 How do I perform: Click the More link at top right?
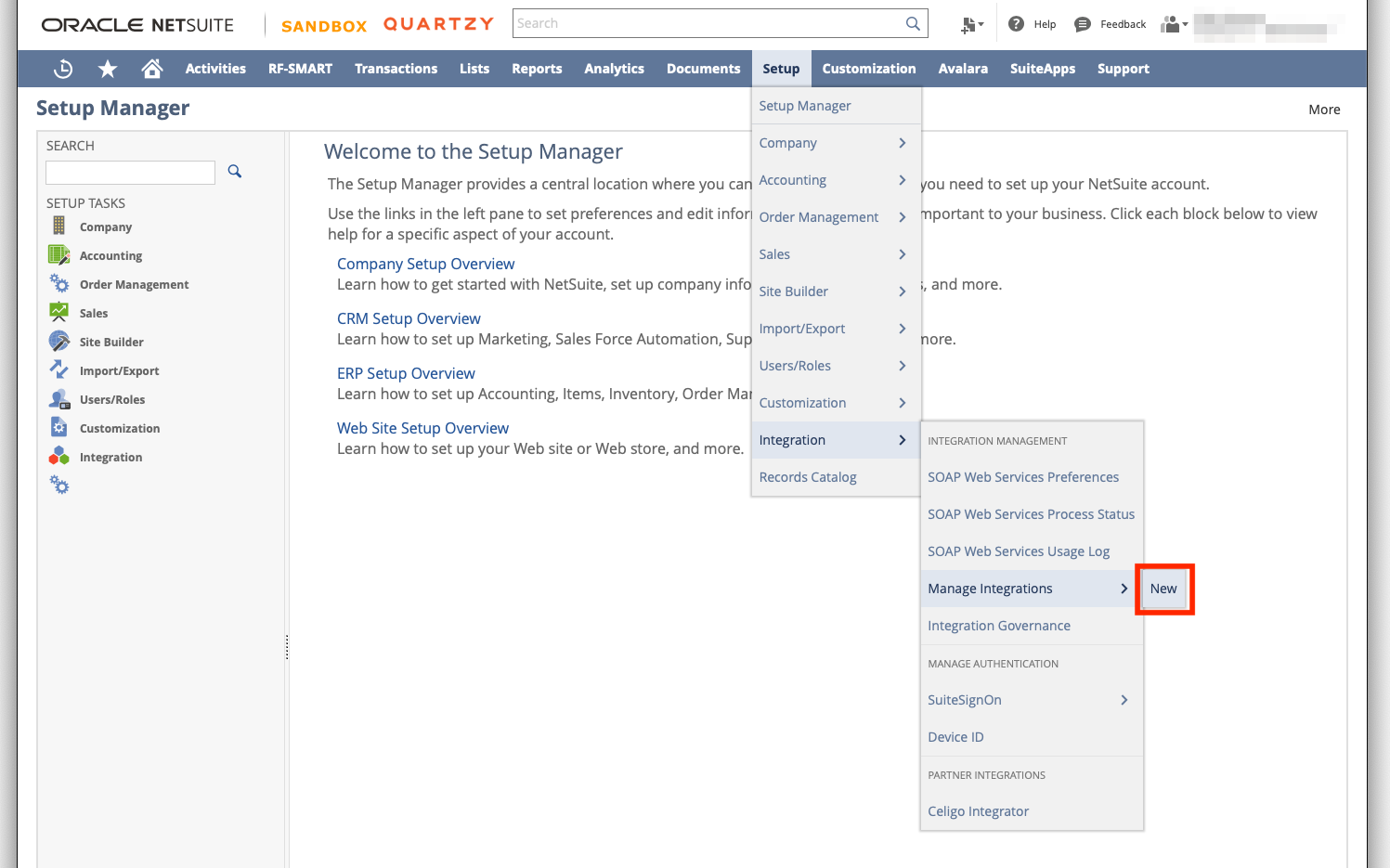coord(1324,110)
